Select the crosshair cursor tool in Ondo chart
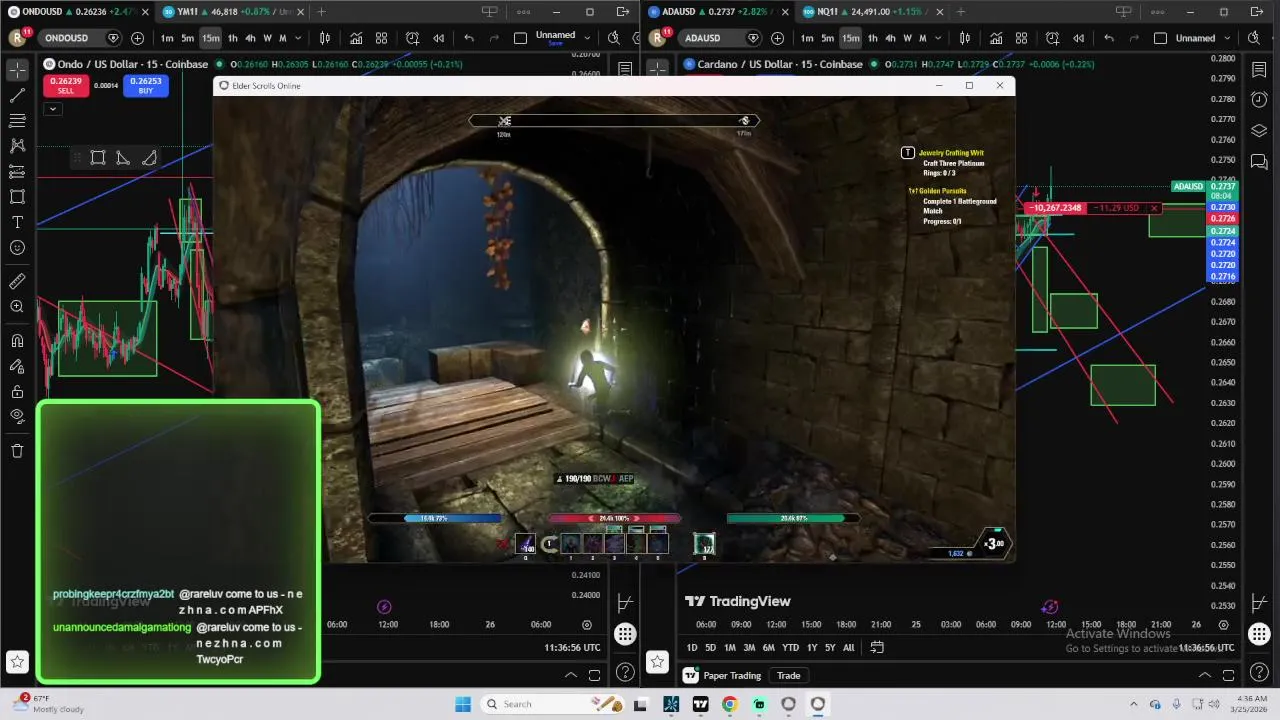This screenshot has width=1280, height=720. point(17,70)
